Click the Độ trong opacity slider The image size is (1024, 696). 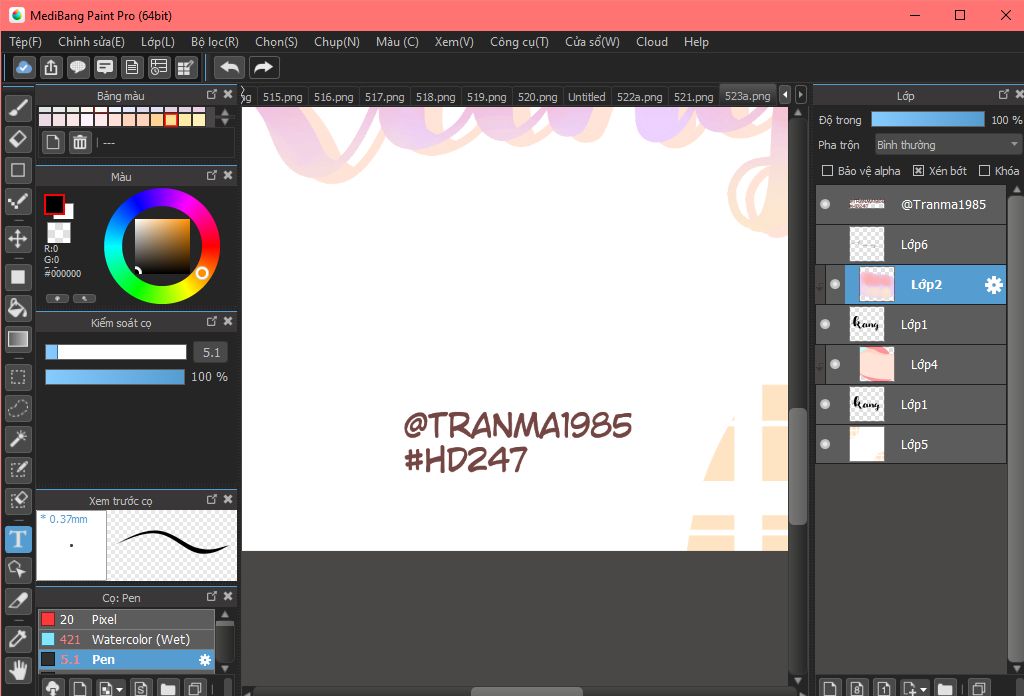click(927, 119)
